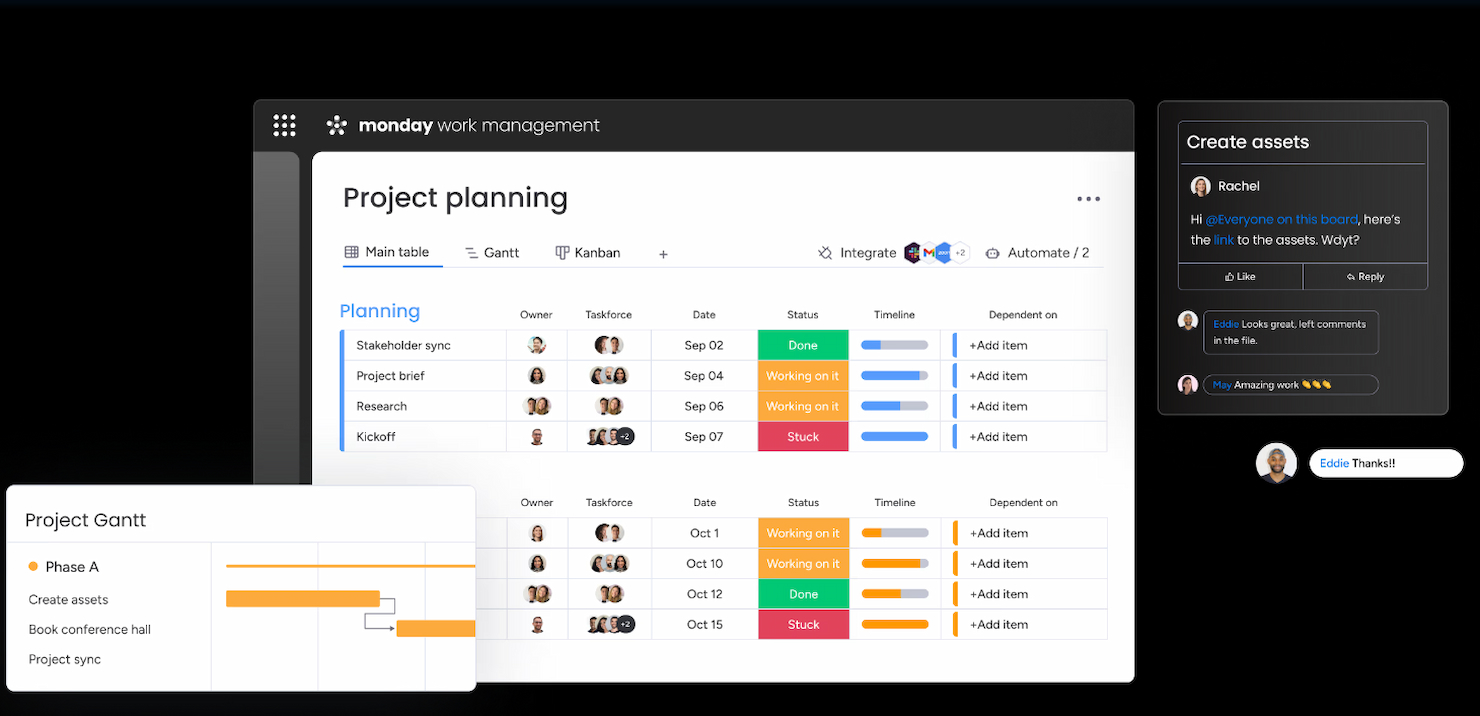This screenshot has height=716, width=1480.
Task: Click the Kickoff taskforce +2 avatars
Action: 610,437
